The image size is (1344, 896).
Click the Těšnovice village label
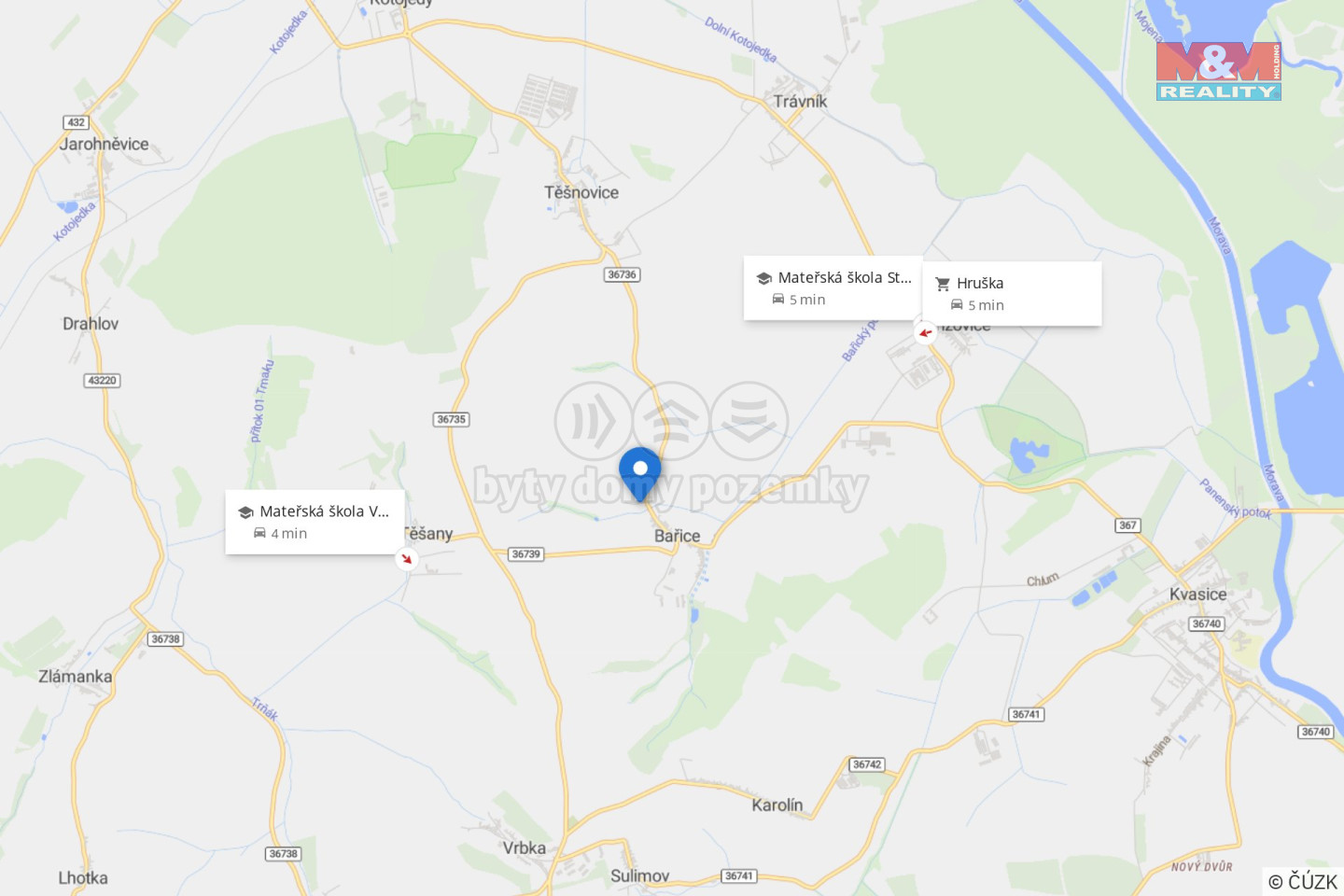(581, 192)
